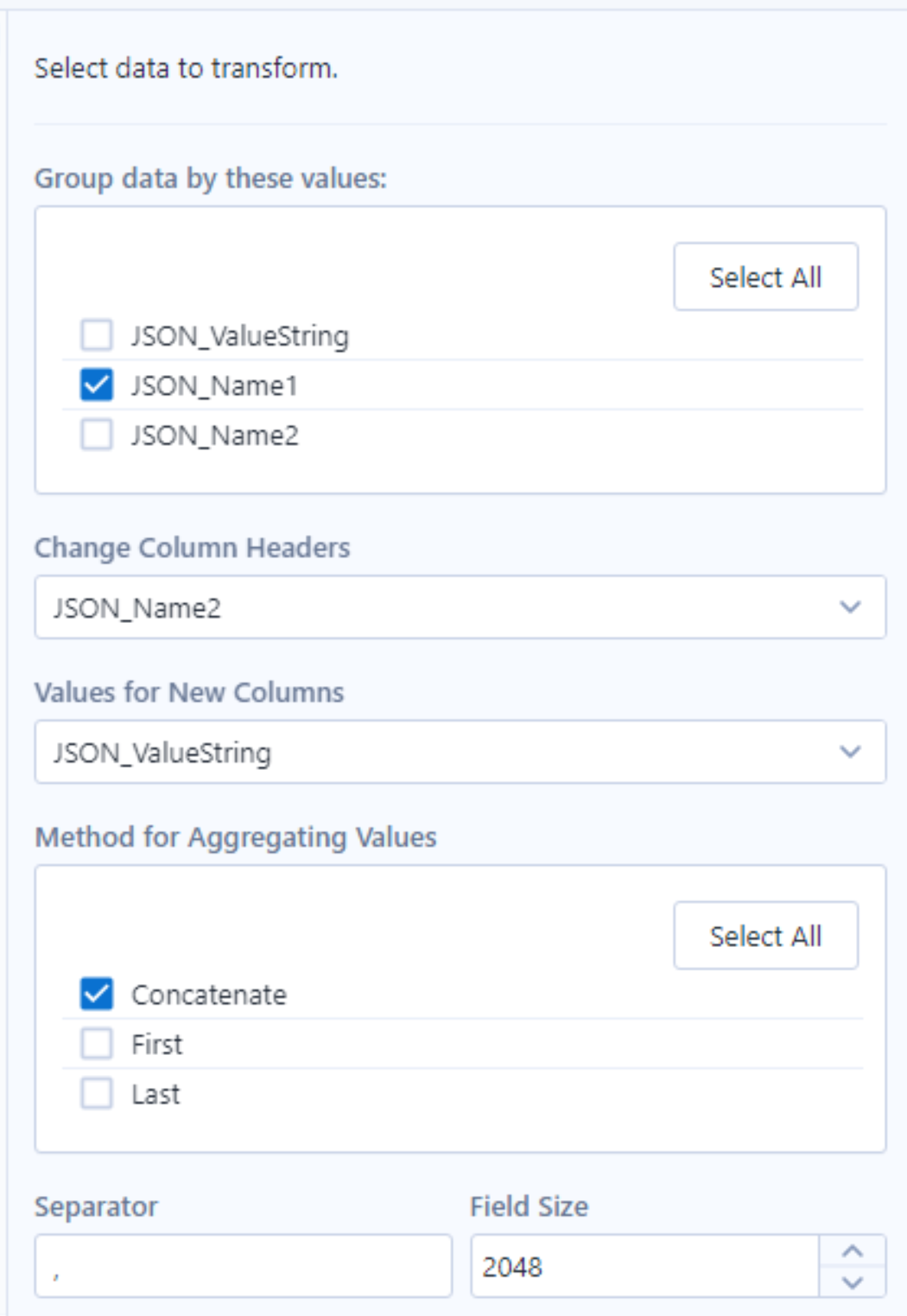Uncheck the JSON_Name1 group checkbox
Viewport: 907px width, 1316px height.
click(x=96, y=385)
